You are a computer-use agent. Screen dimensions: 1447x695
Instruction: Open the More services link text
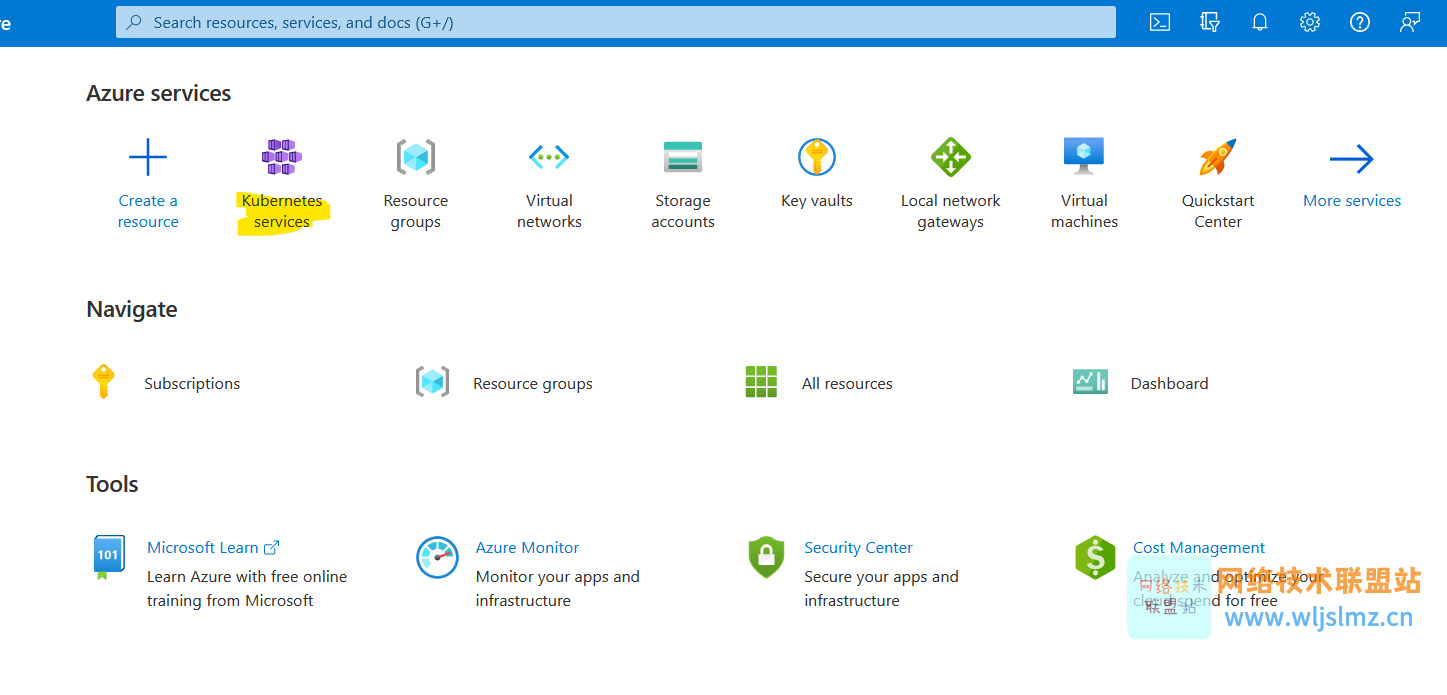[x=1352, y=201]
